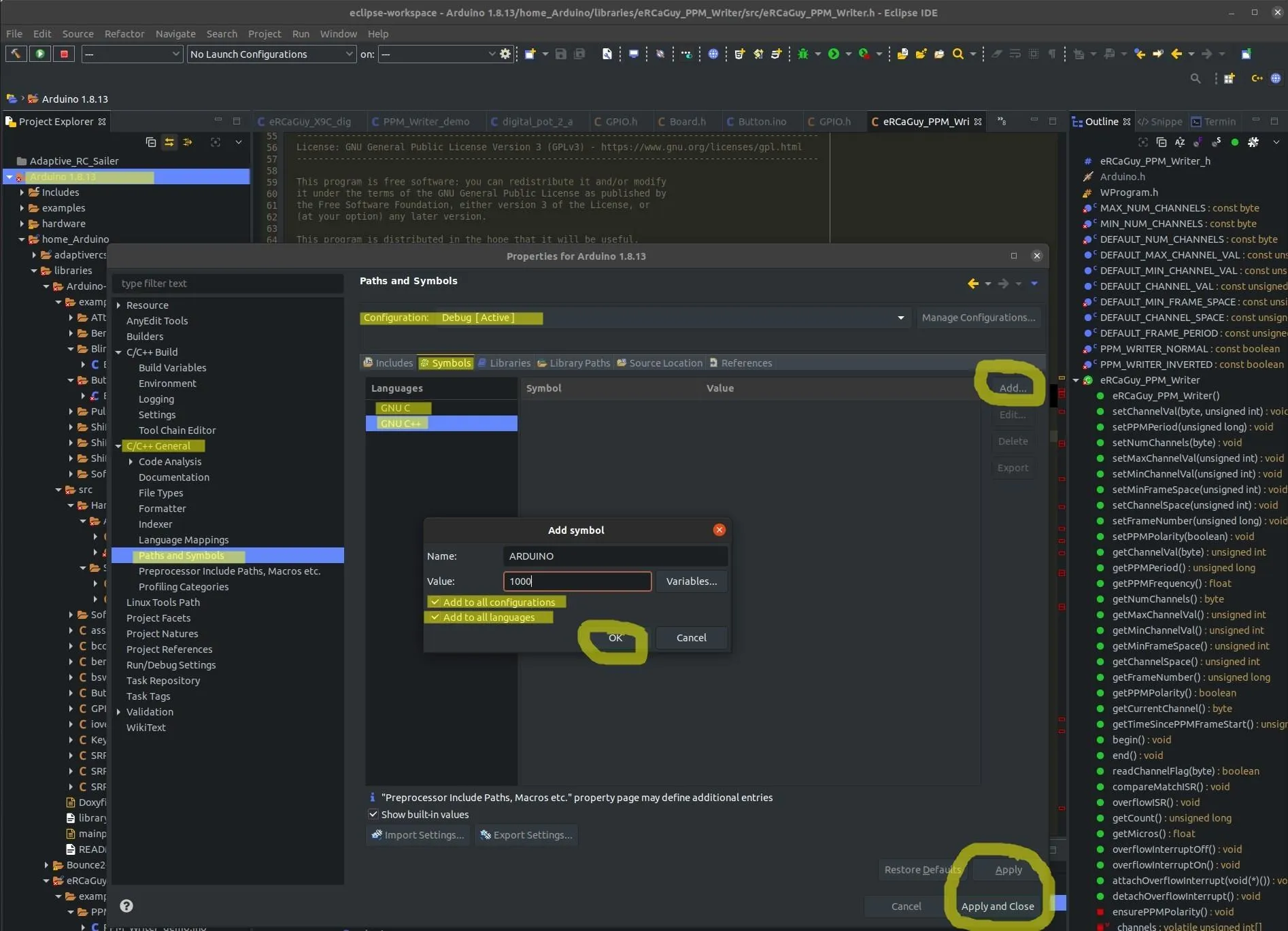Collapse eRCaGuy_PPM_Writer class in Outline

[1076, 380]
